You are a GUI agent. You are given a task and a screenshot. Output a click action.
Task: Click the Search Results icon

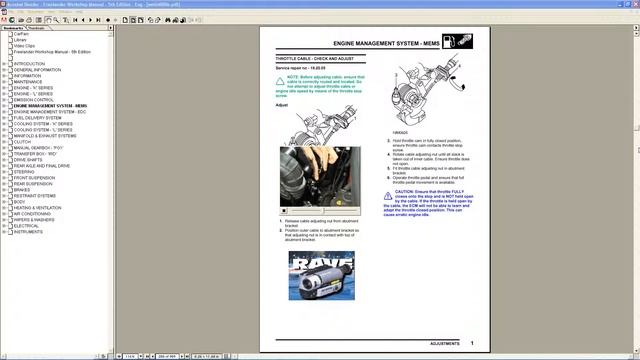[183, 20]
